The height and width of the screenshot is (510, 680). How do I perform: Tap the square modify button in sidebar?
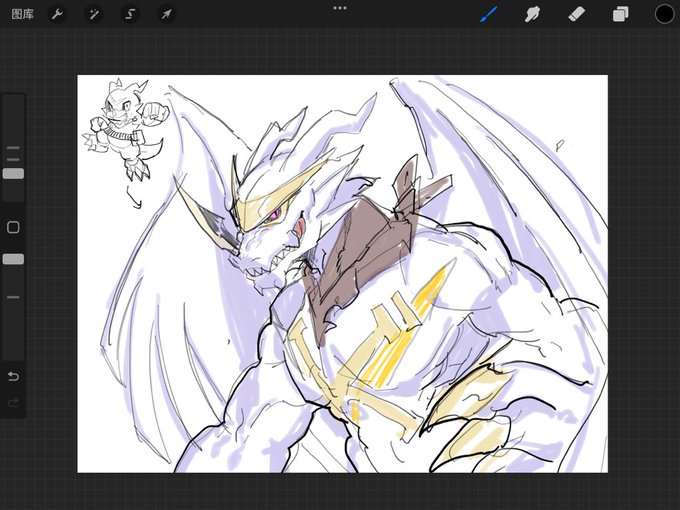tap(13, 227)
